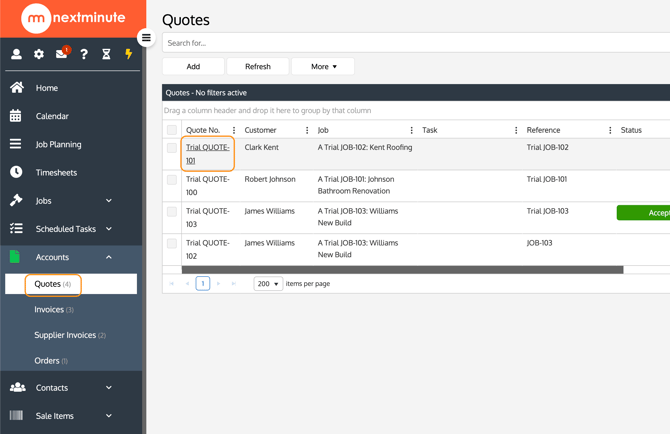Select the Trial QUOTE-101 row checkbox
Screen dimensions: 670x434
click(x=172, y=148)
